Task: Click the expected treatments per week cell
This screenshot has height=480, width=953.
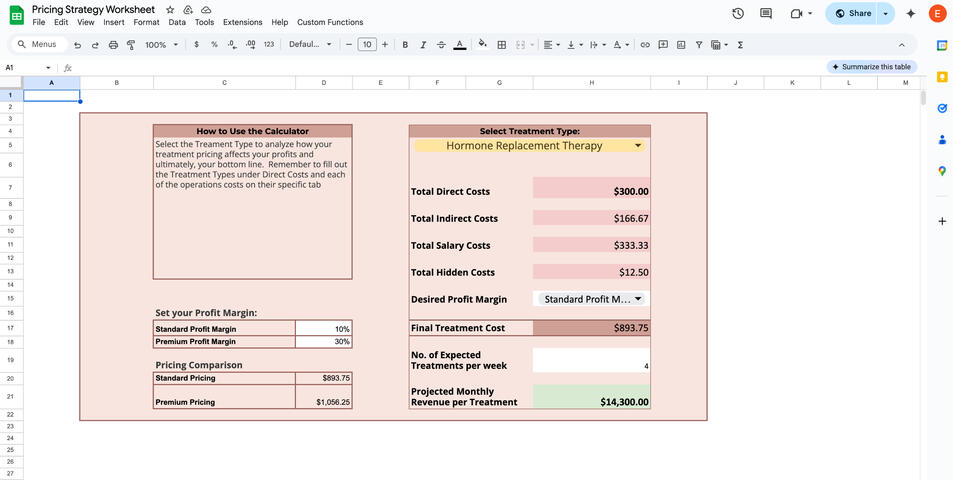Action: [591, 360]
